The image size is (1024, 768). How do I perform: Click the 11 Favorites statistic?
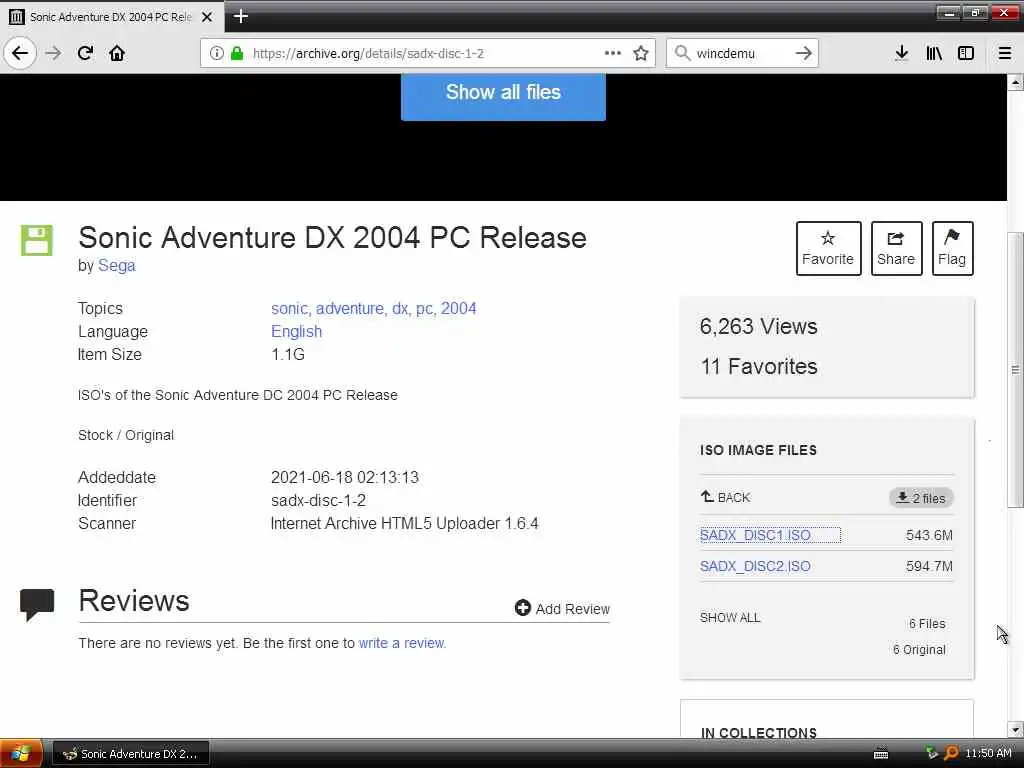pos(759,366)
